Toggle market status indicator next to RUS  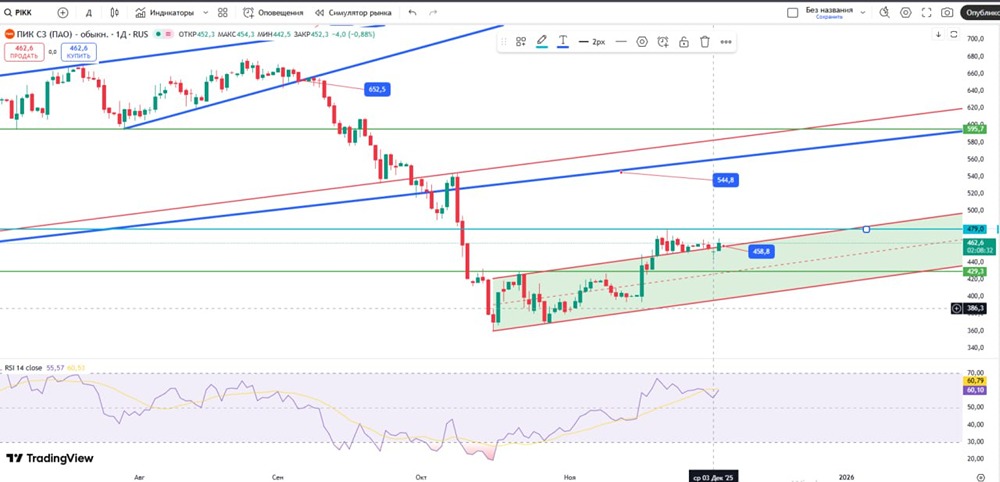pos(156,34)
